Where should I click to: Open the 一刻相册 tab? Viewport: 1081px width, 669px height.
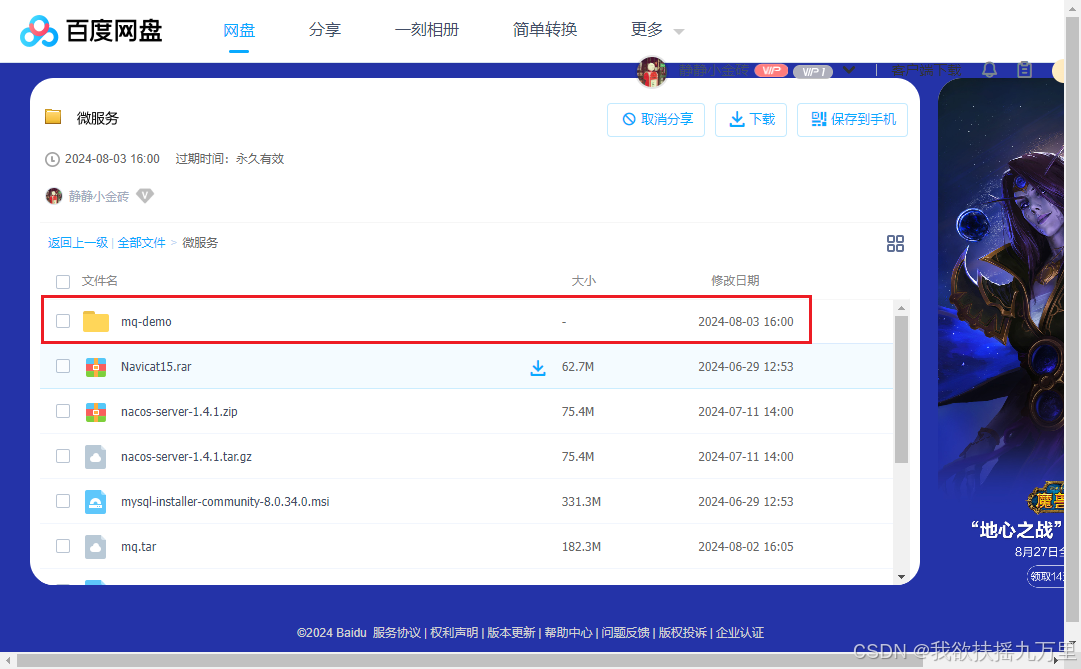point(427,30)
